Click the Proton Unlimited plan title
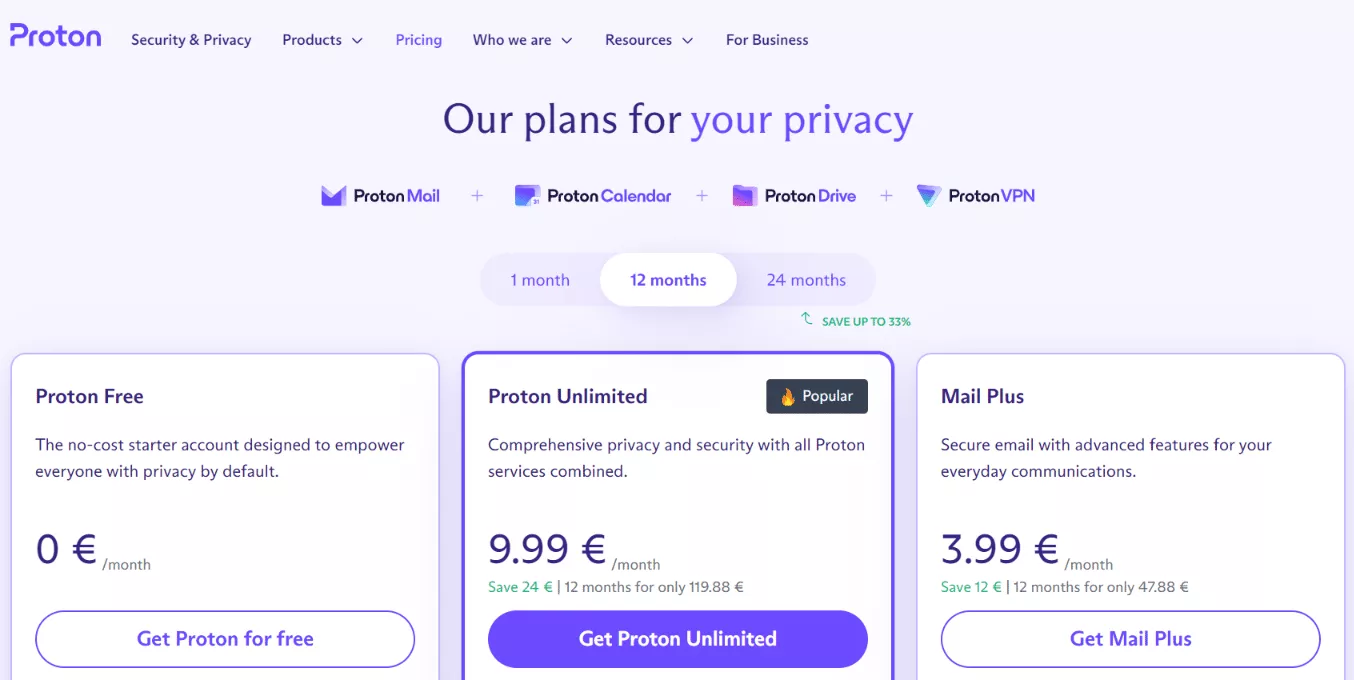Viewport: 1354px width, 680px height. coord(567,396)
